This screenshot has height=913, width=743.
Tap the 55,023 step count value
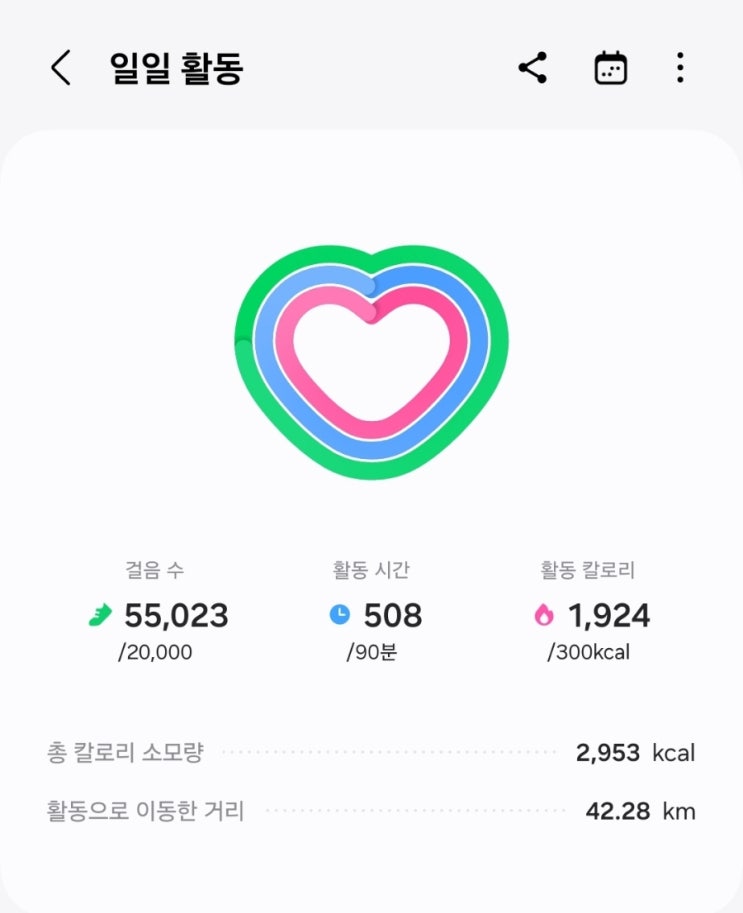pos(176,616)
